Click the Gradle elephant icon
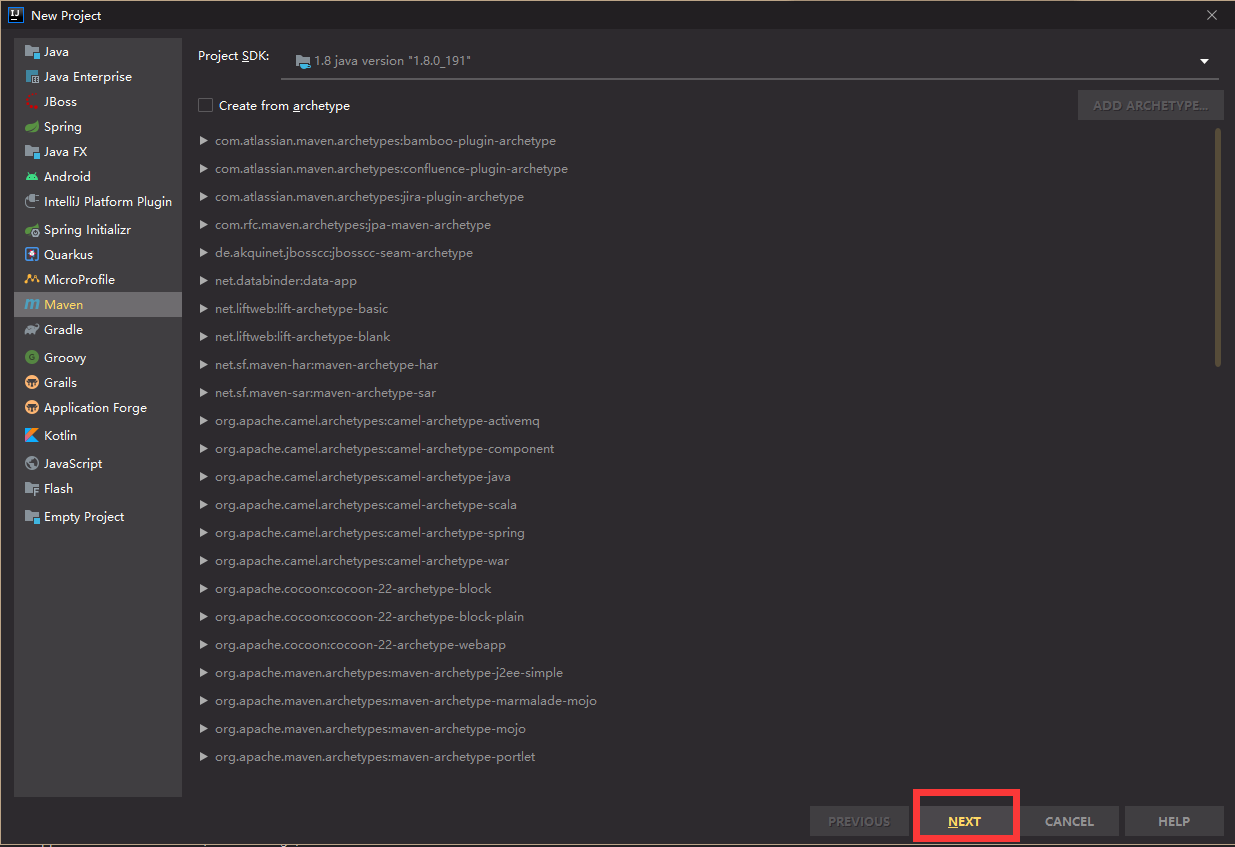The width and height of the screenshot is (1235, 847). pyautogui.click(x=32, y=330)
